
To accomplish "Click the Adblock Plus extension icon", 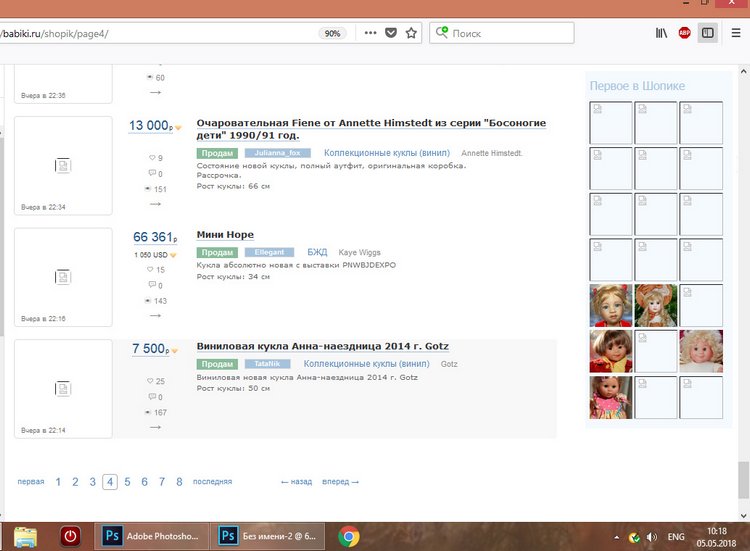I will coord(685,33).
